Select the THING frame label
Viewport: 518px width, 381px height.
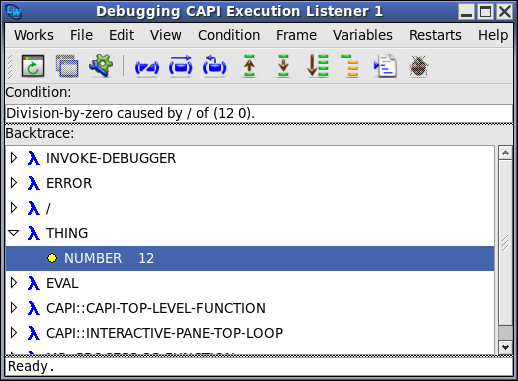(x=67, y=233)
